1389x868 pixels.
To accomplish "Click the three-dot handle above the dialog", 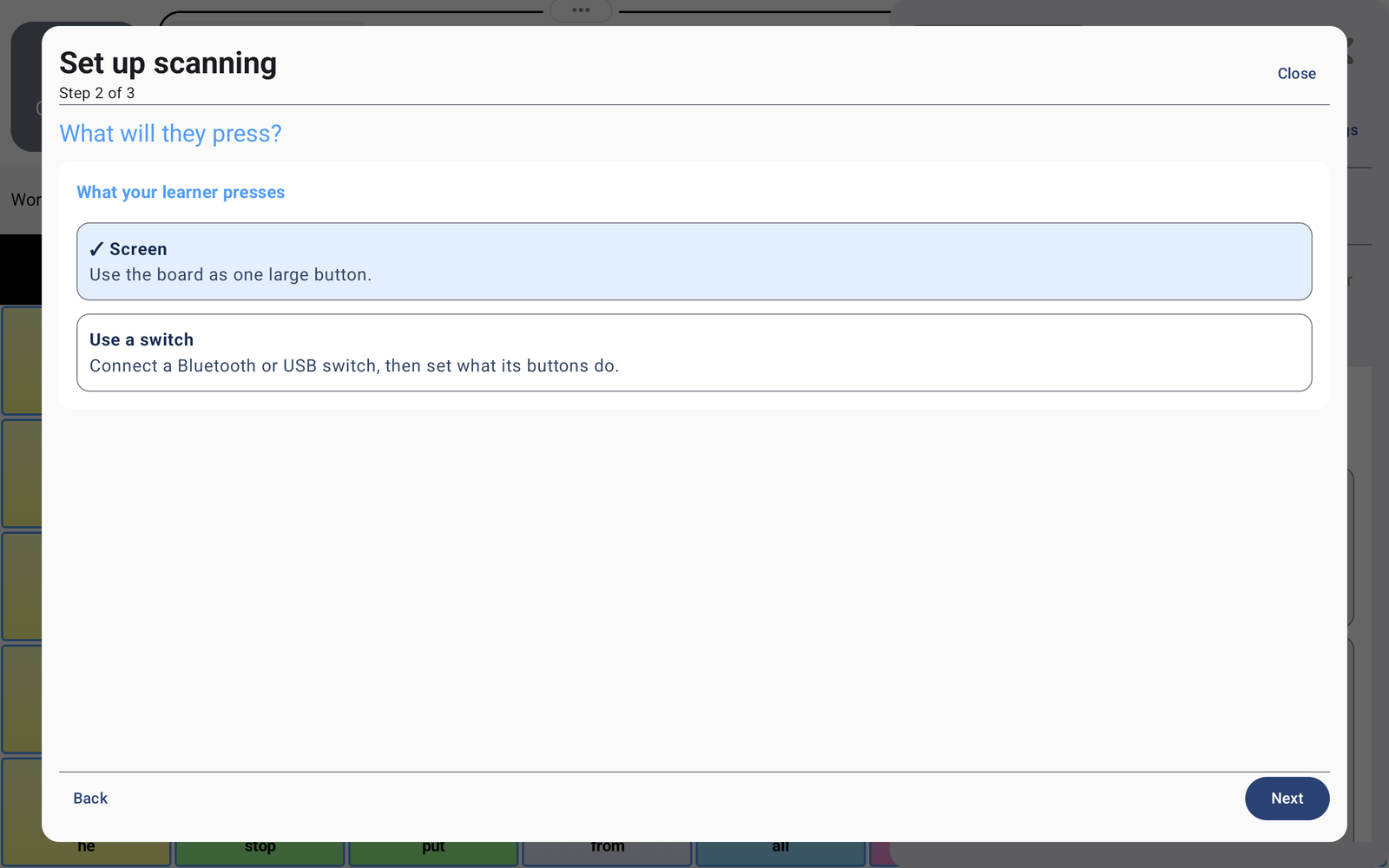I will (581, 10).
